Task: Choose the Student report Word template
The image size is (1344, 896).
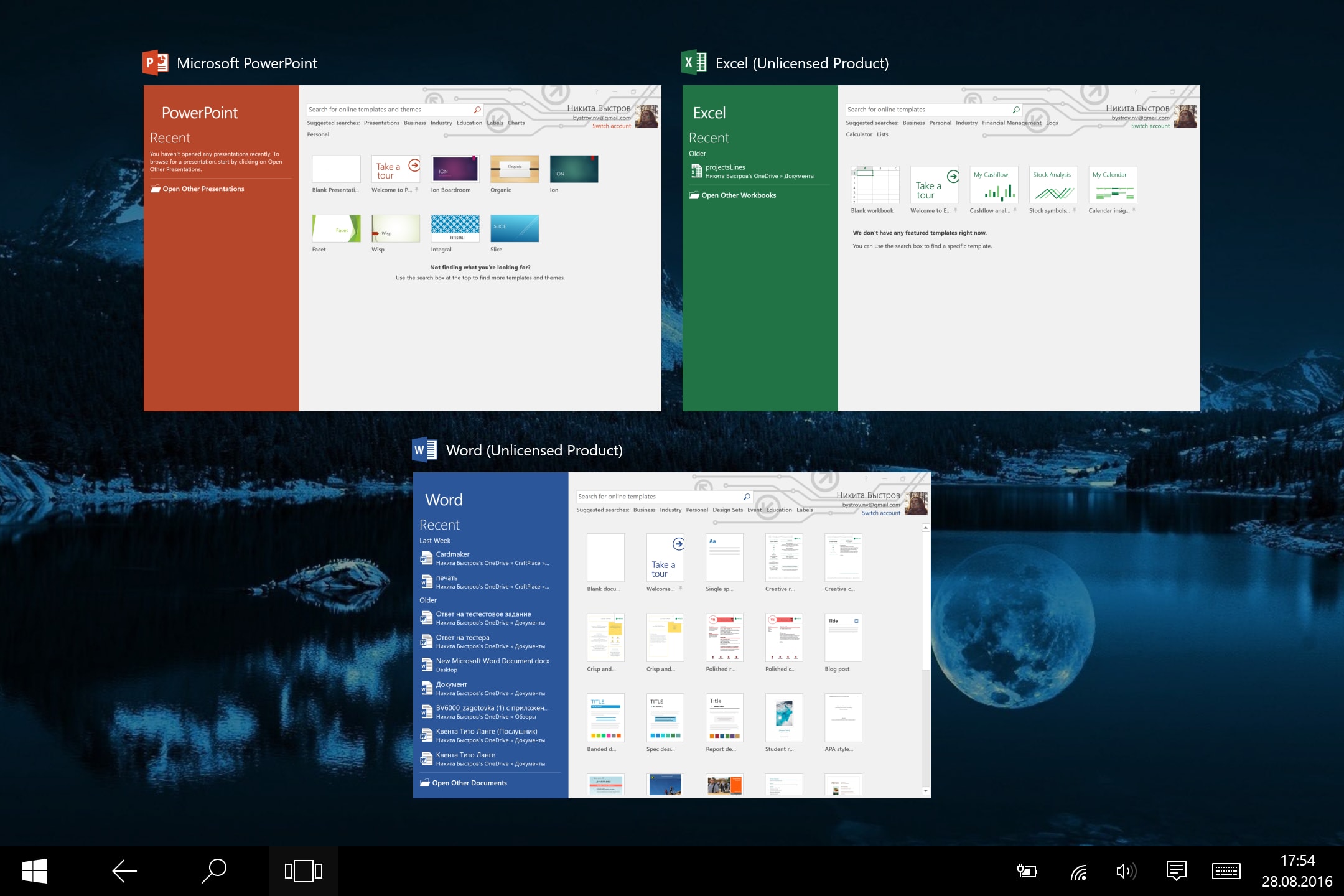Action: 784,717
